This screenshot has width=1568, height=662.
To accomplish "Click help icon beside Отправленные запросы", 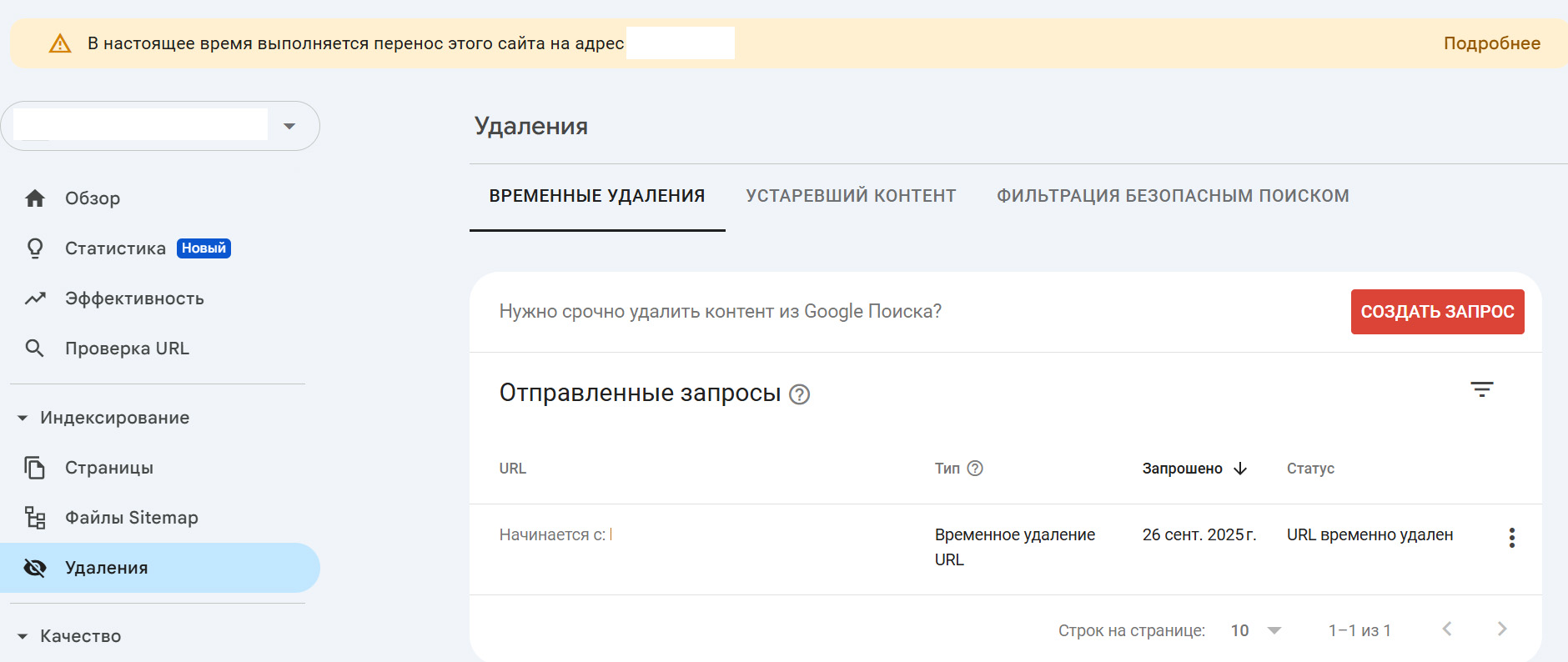I will (799, 394).
